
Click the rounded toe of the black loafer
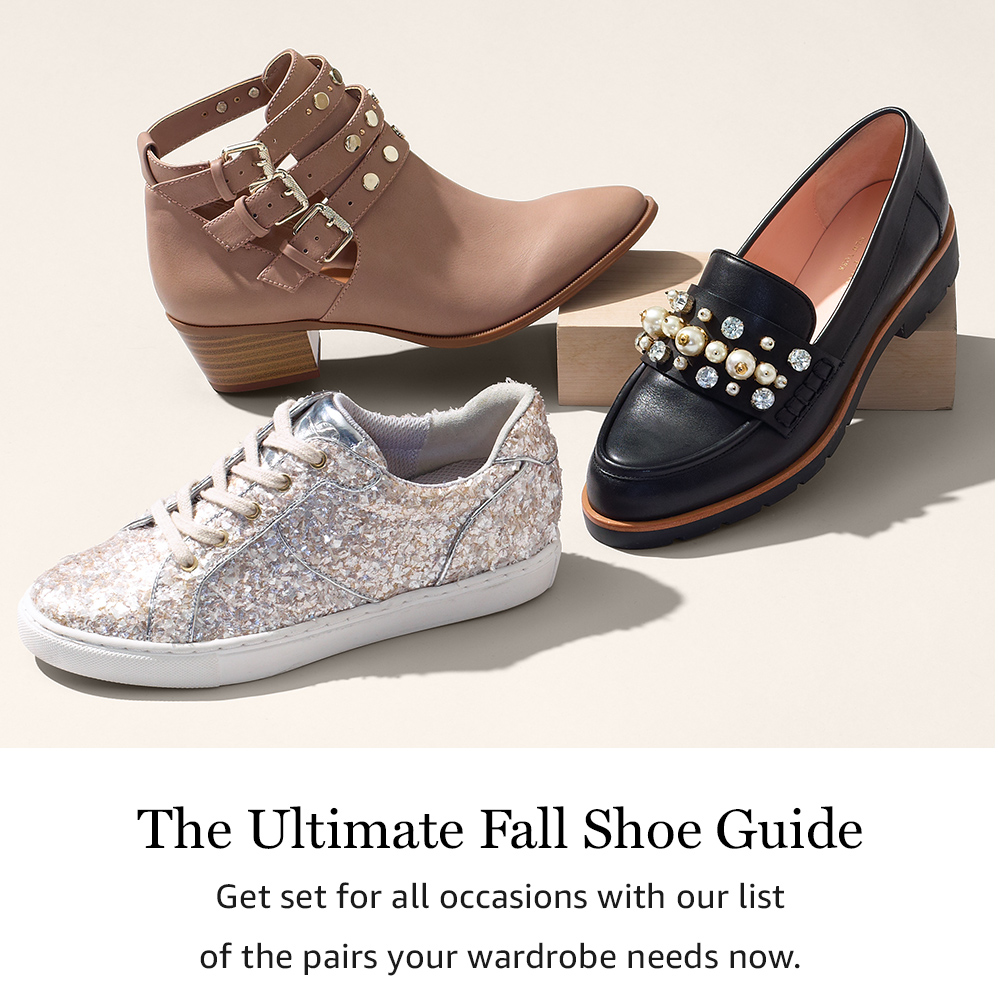coord(643,471)
